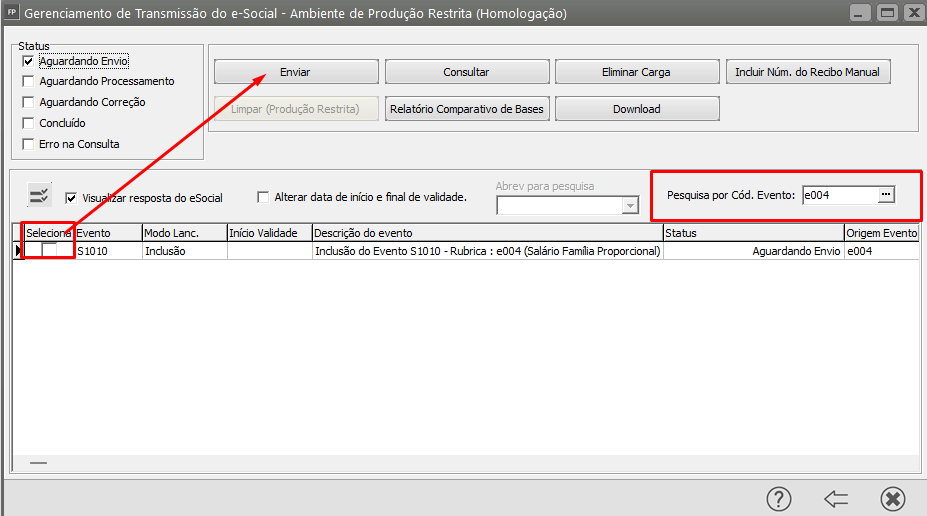Tick the Seleciona checkbox for S1010 row
927x516 pixels.
point(49,251)
